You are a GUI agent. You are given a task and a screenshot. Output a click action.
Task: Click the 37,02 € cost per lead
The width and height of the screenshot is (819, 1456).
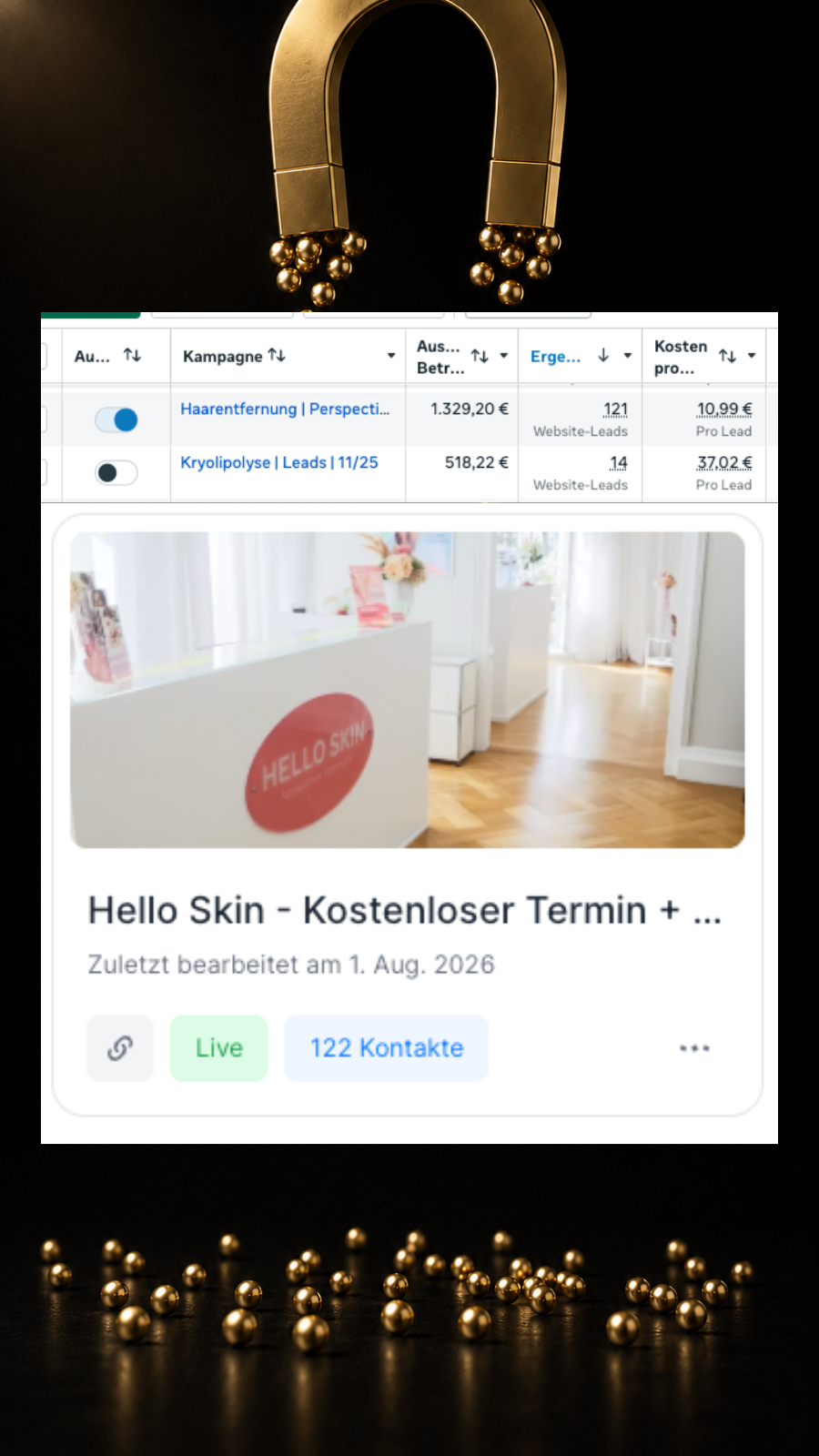pyautogui.click(x=724, y=463)
